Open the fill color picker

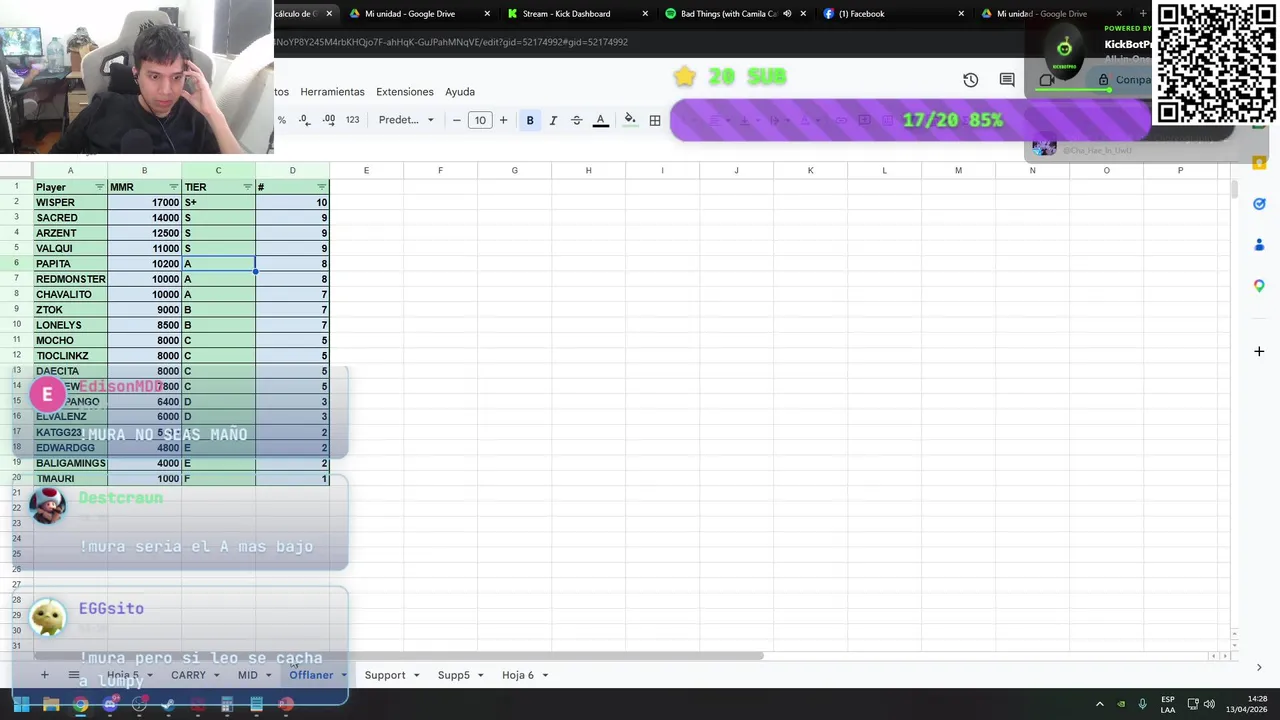[630, 120]
